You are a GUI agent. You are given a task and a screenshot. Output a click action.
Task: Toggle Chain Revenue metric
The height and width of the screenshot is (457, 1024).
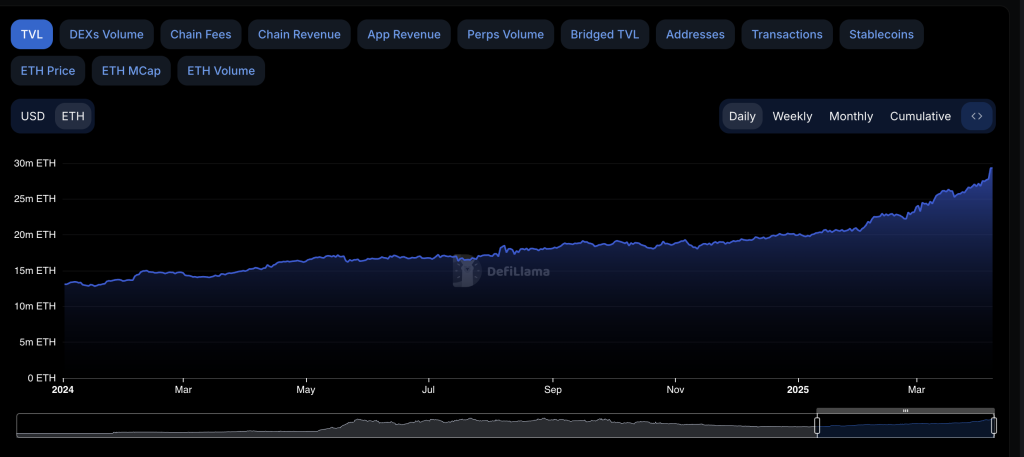pyautogui.click(x=299, y=34)
